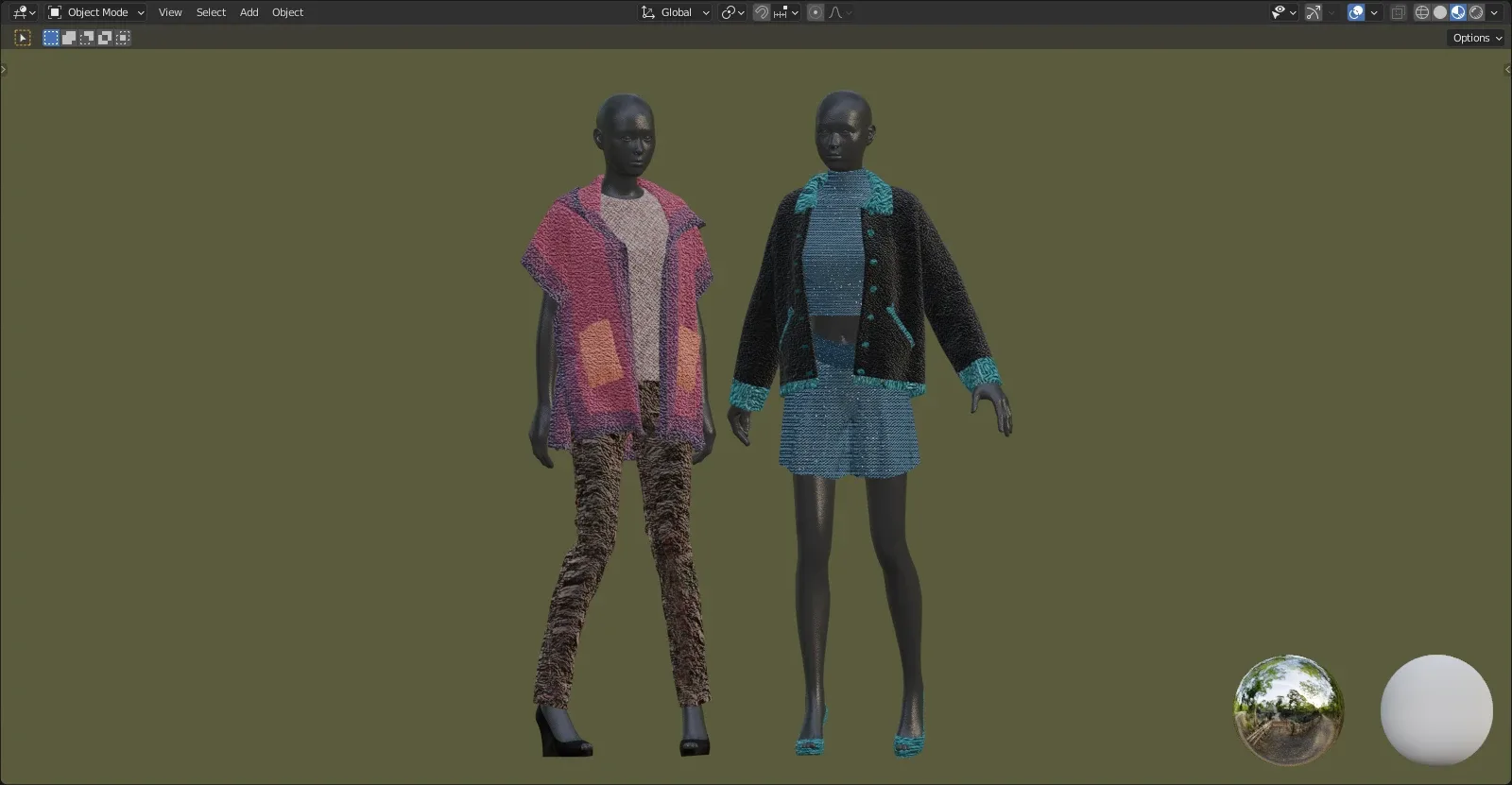This screenshot has height=785, width=1512.
Task: Toggle viewport overlays
Action: click(1356, 12)
